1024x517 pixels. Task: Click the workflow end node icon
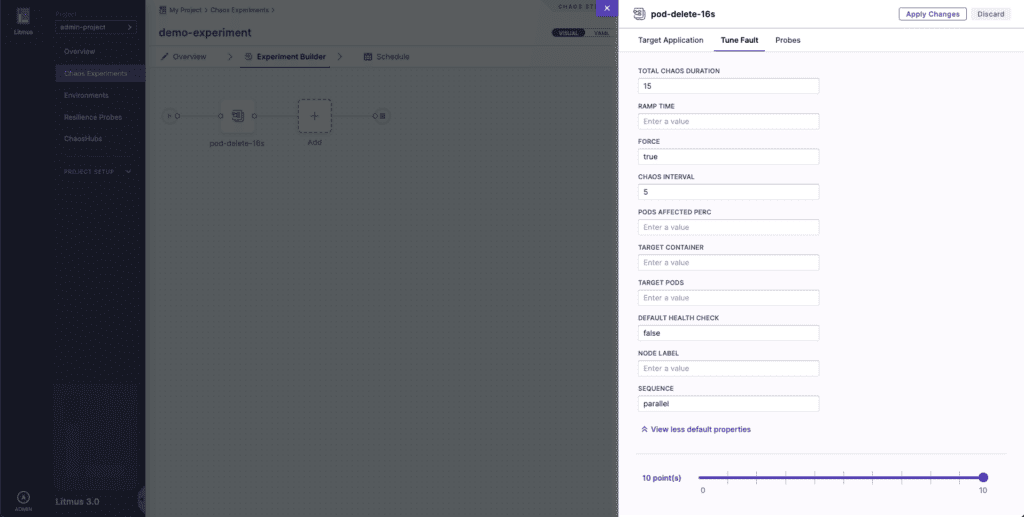(x=383, y=116)
